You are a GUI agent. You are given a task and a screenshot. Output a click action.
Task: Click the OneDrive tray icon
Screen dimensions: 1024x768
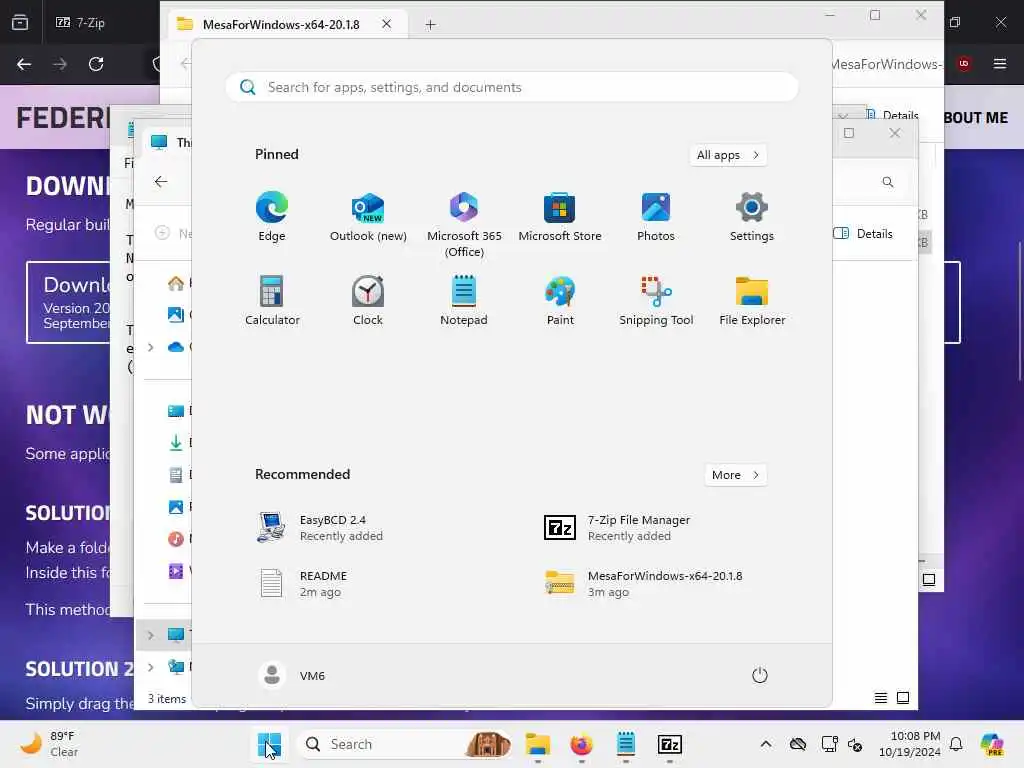(x=797, y=744)
